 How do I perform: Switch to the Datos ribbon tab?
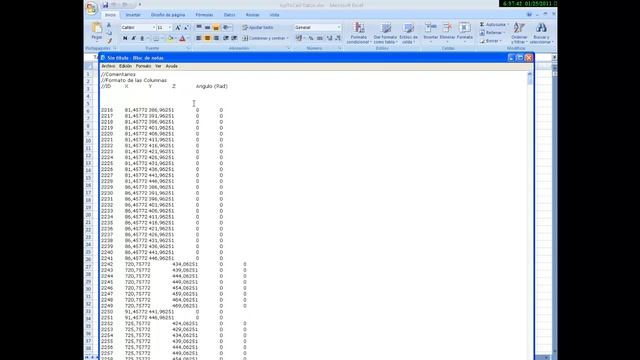229,15
